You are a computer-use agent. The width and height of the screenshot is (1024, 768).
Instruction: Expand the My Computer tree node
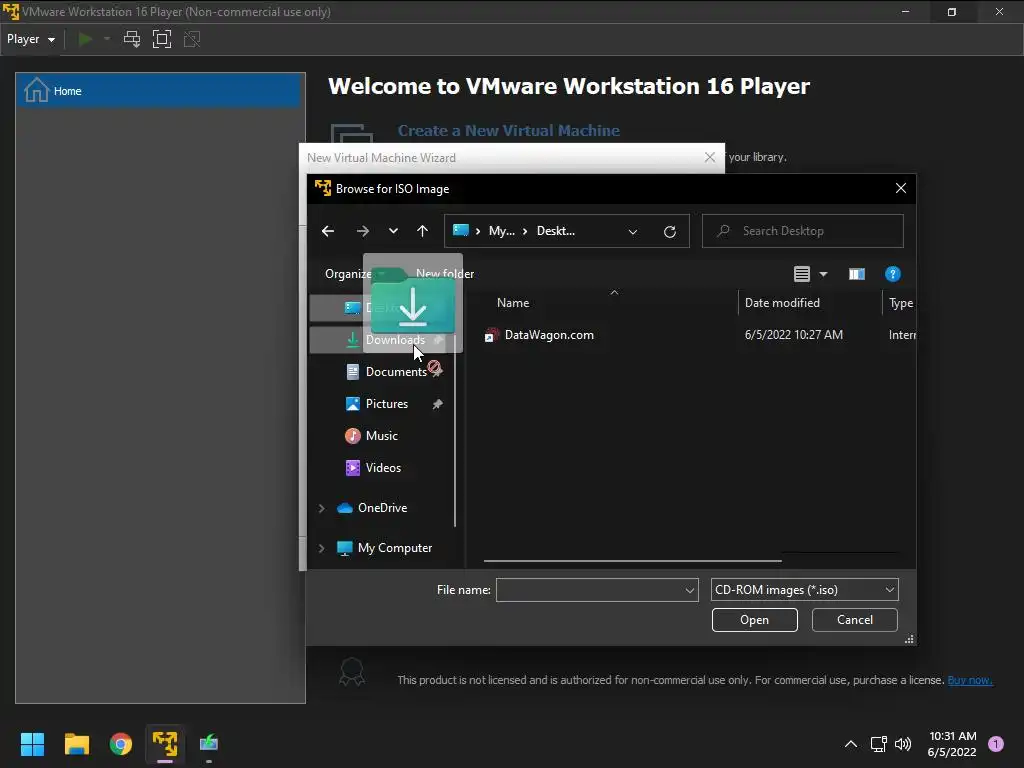(x=321, y=549)
